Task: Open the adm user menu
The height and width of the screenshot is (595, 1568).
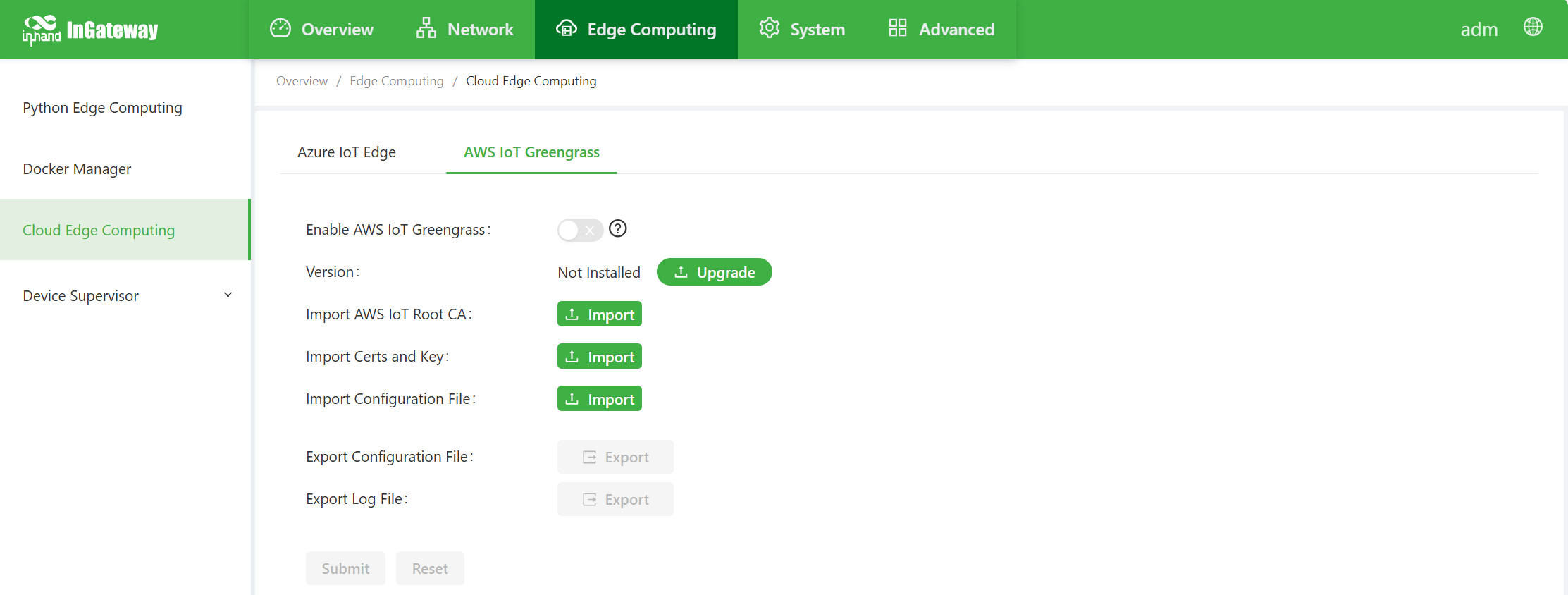Action: [x=1479, y=30]
